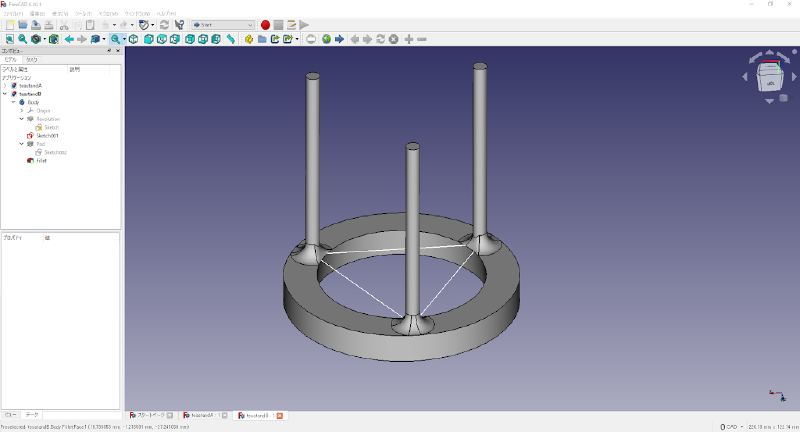Expand the teastandA document node
The image size is (800, 432).
tap(5, 86)
